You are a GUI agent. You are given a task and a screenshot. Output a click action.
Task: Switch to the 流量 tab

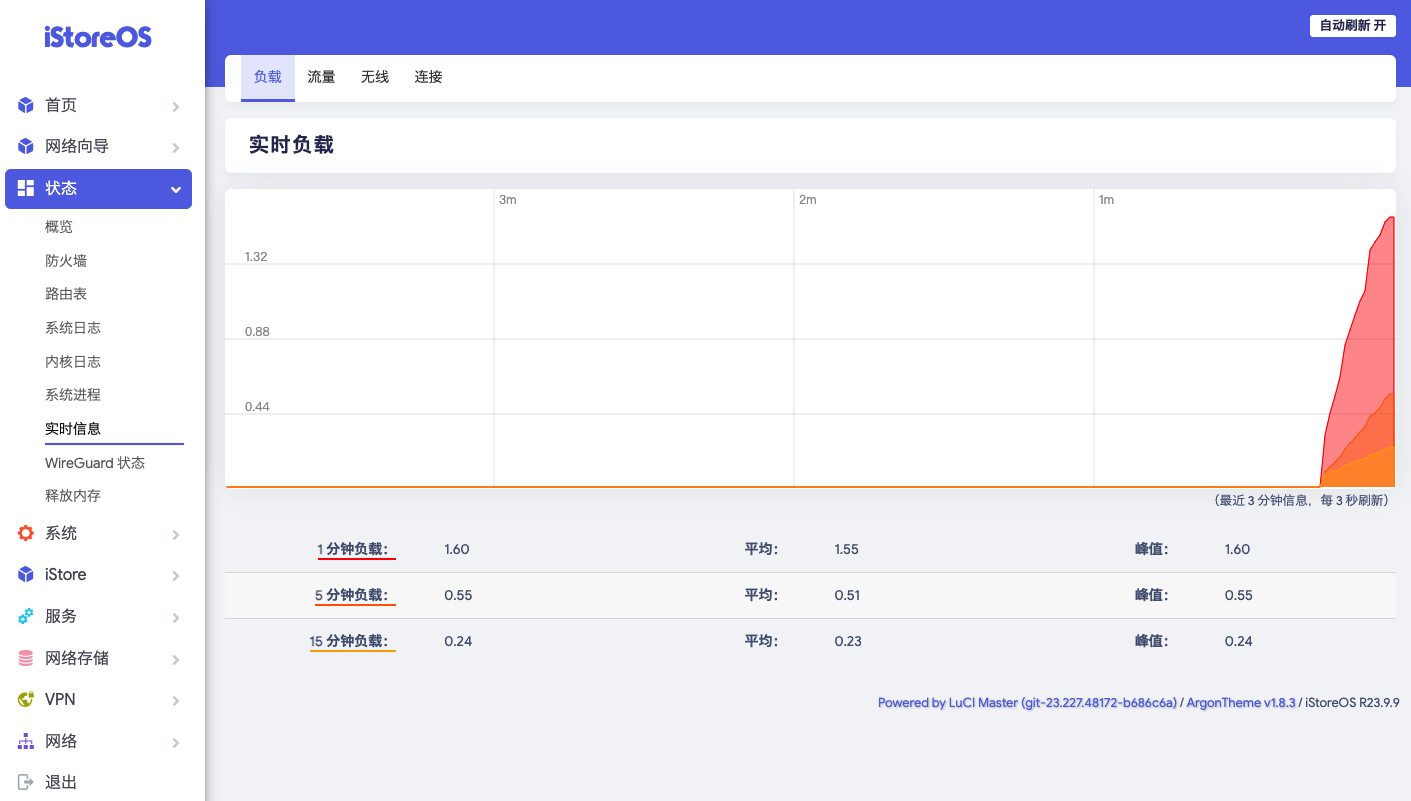(321, 76)
